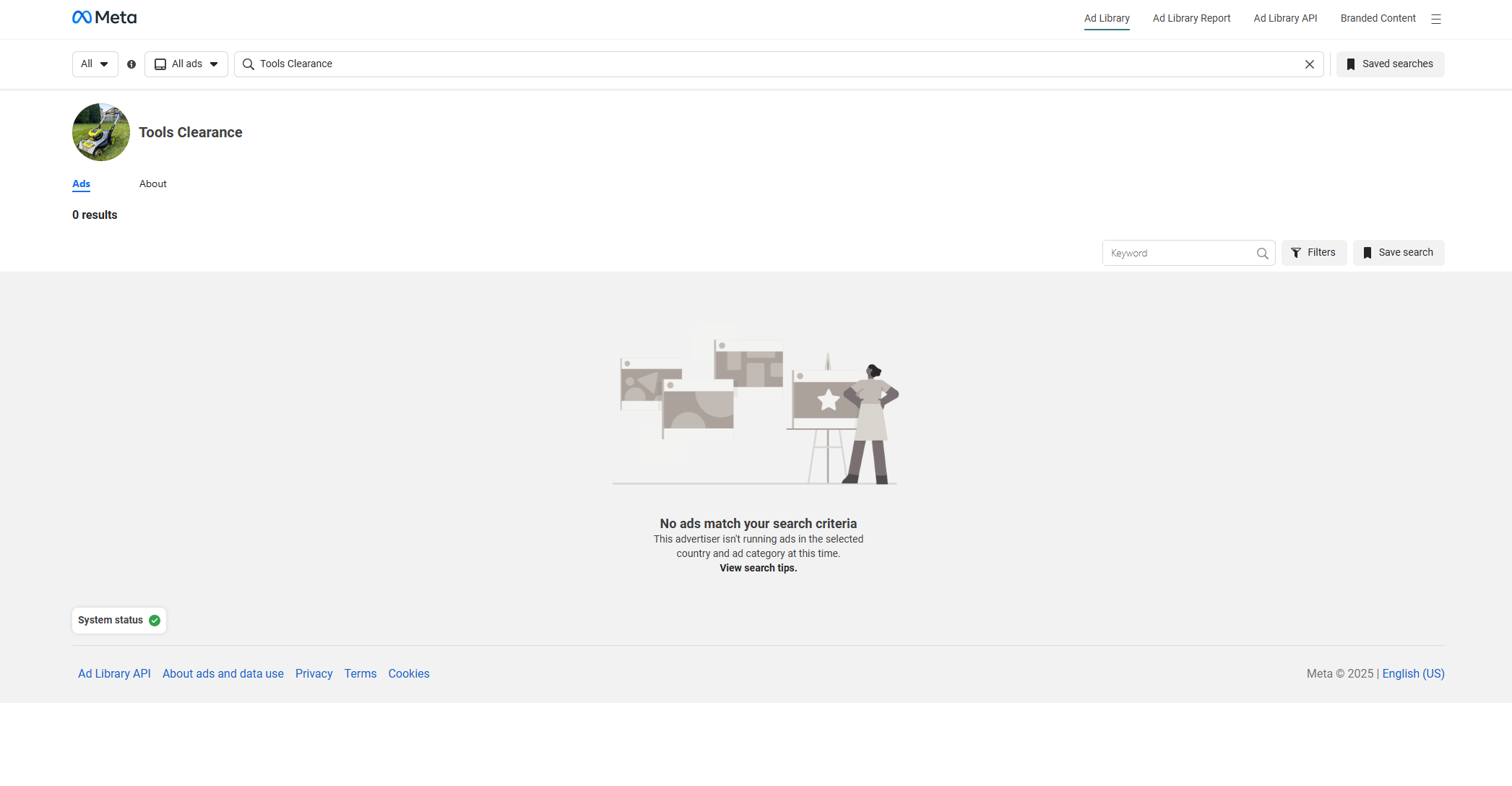The width and height of the screenshot is (1512, 786).
Task: Open the All country dropdown
Action: [x=95, y=64]
